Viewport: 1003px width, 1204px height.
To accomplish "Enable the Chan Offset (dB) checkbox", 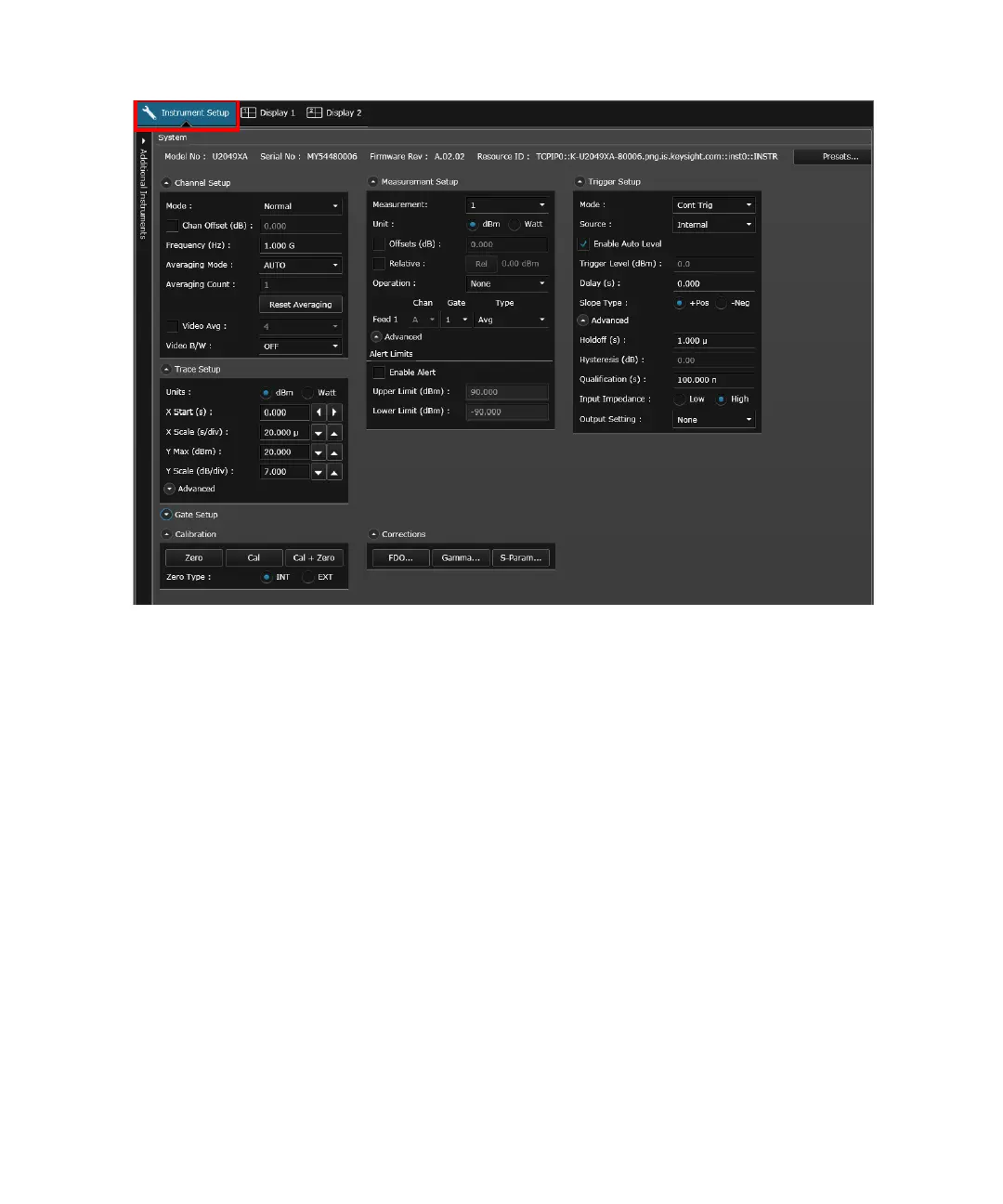I will (x=172, y=226).
